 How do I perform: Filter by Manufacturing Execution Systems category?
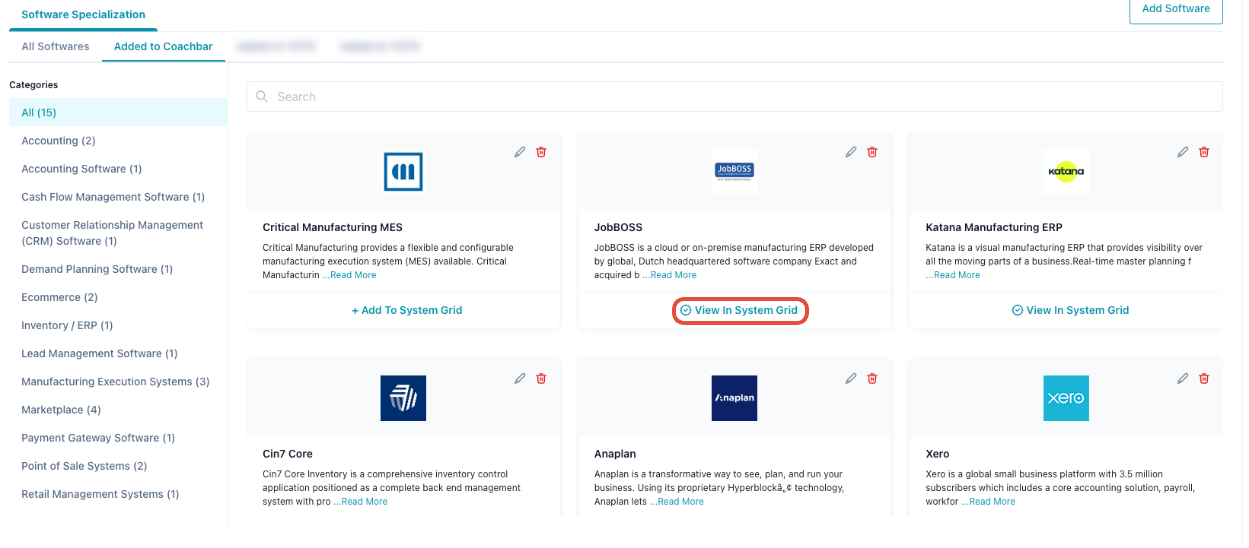(115, 381)
